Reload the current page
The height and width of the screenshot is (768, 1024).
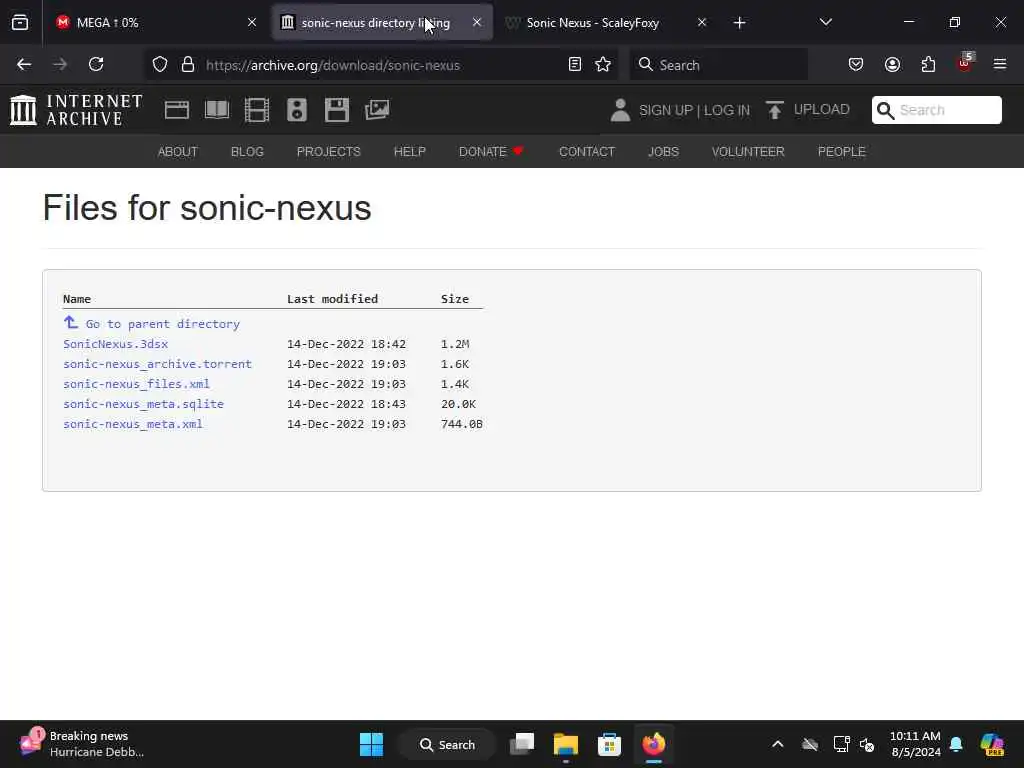96,64
